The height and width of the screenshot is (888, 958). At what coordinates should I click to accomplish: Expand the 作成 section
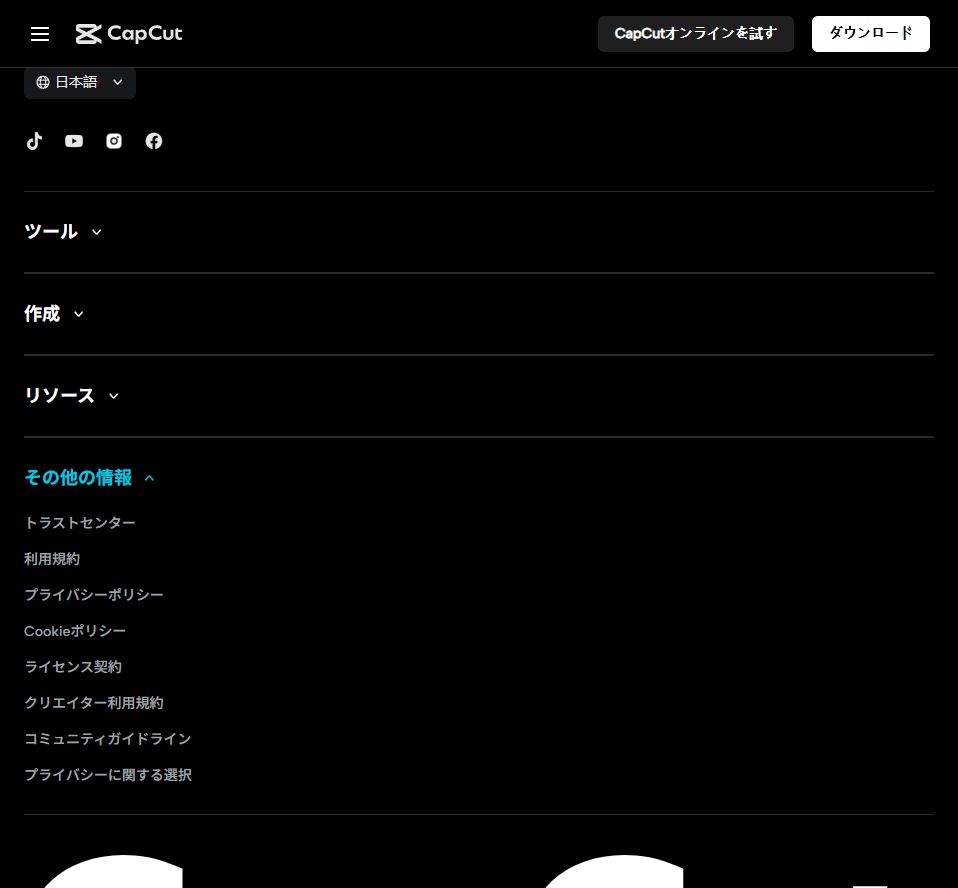[x=54, y=314]
